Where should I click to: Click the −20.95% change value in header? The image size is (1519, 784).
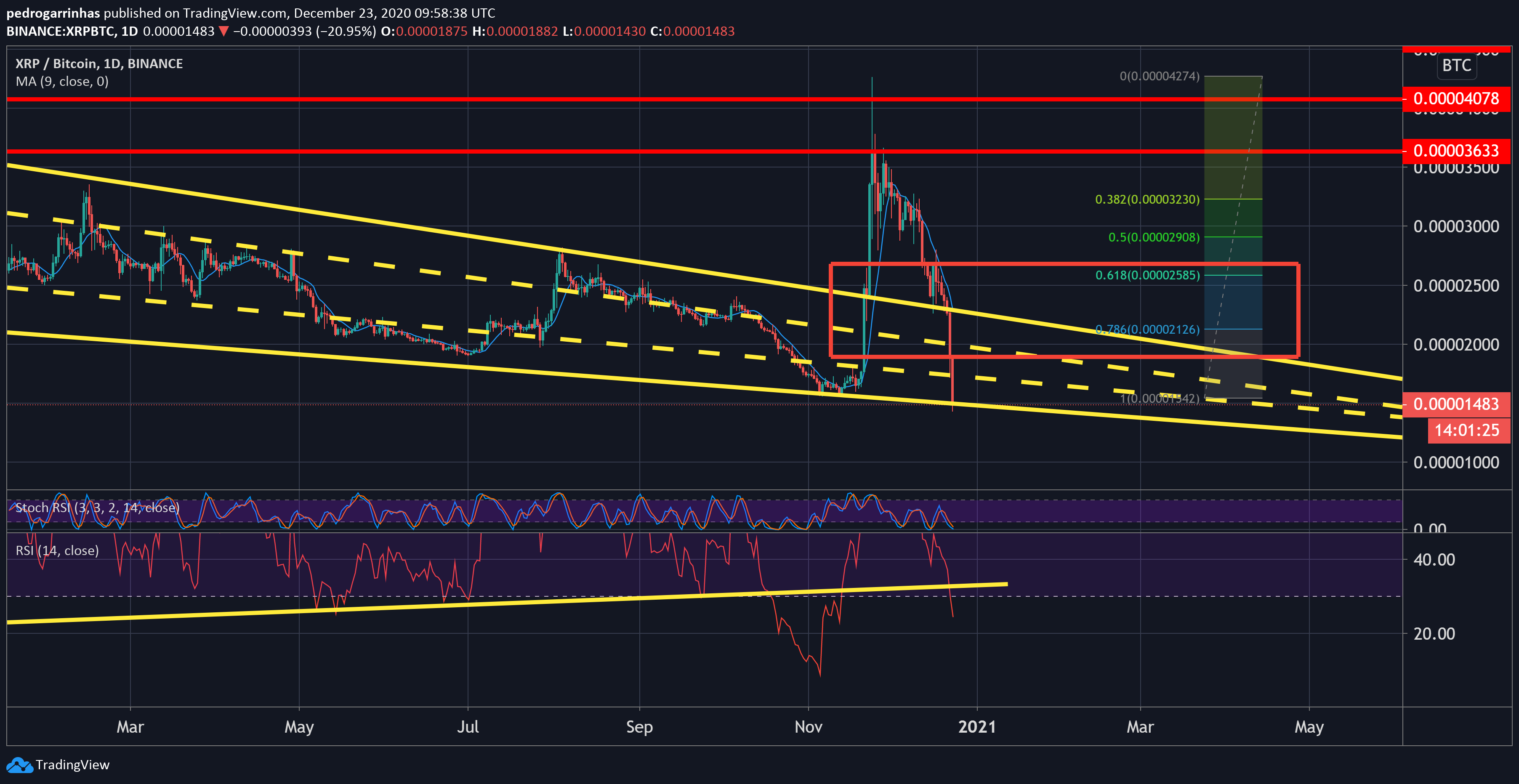coord(346,31)
